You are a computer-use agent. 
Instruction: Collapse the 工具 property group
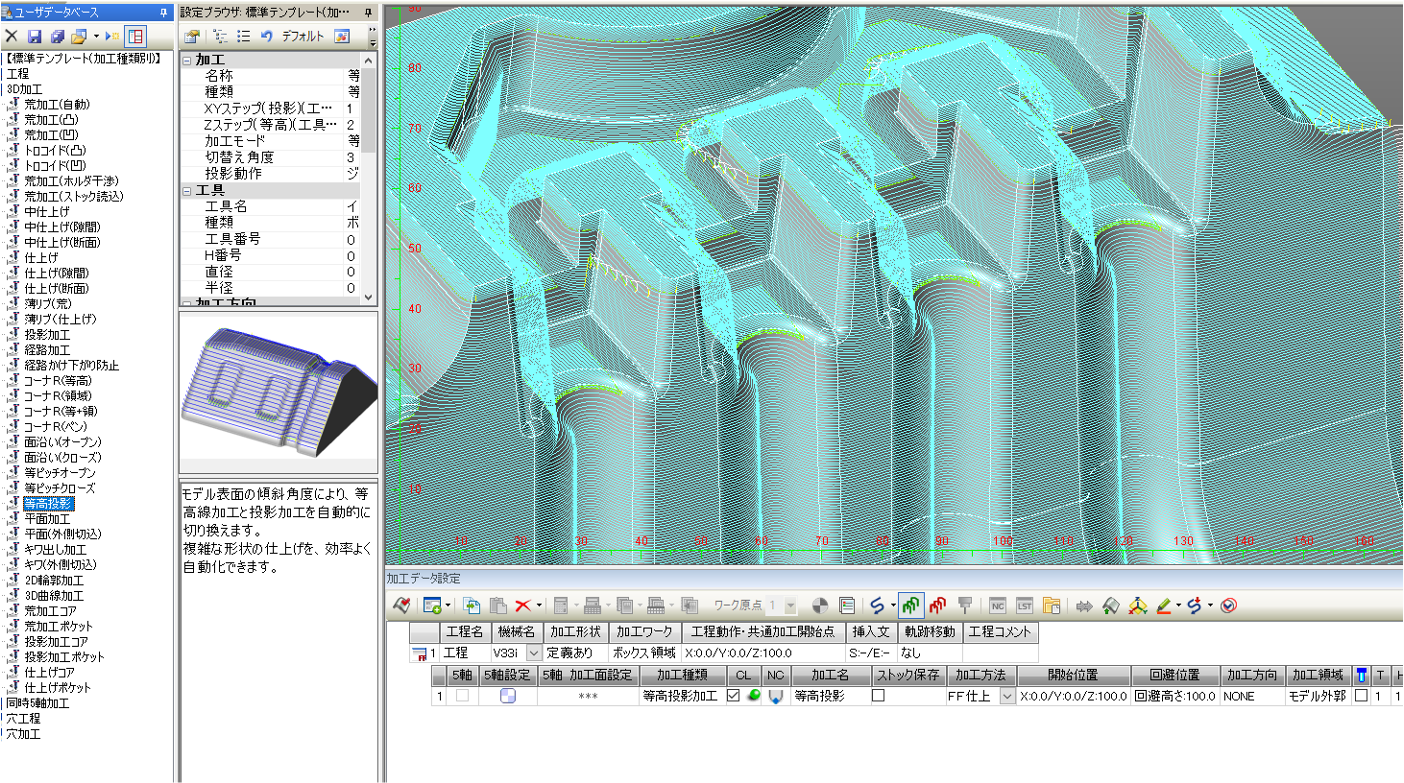pos(187,190)
